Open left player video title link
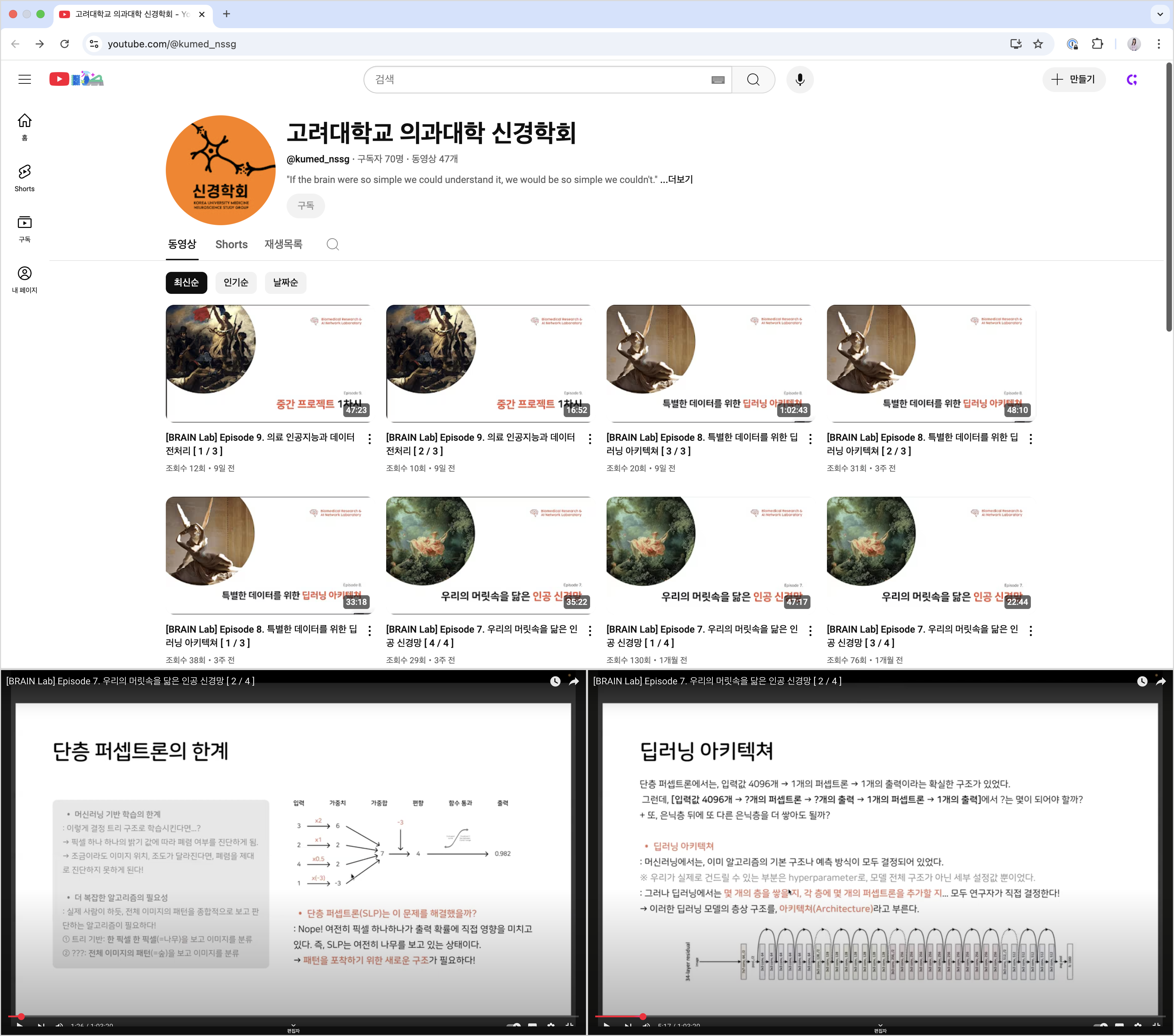The height and width of the screenshot is (1036, 1174). pos(130,681)
